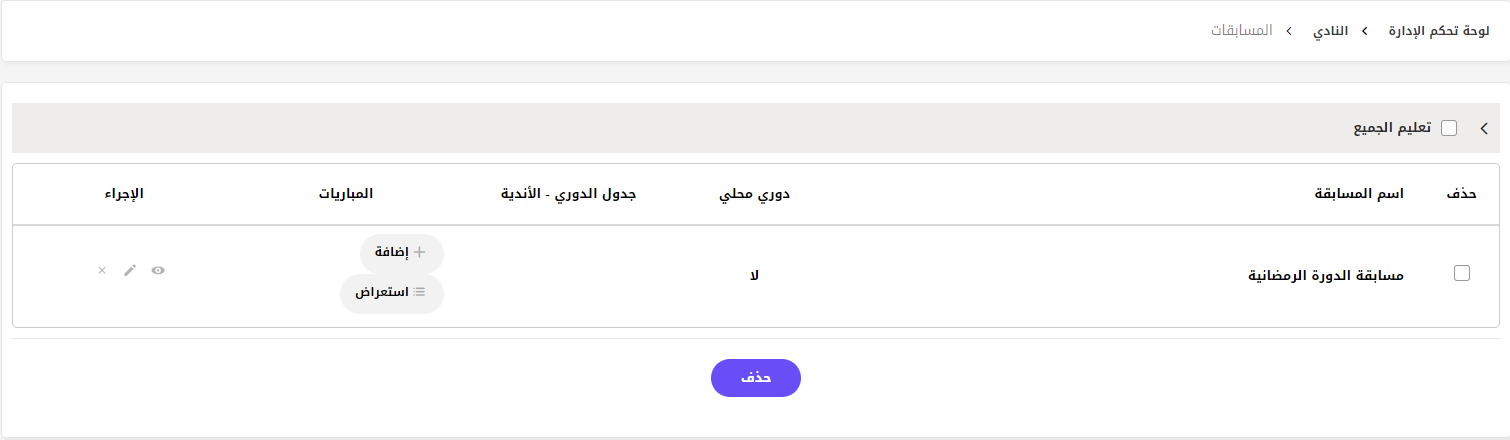Click the الإجراء column header
1510x440 pixels.
coord(123,194)
